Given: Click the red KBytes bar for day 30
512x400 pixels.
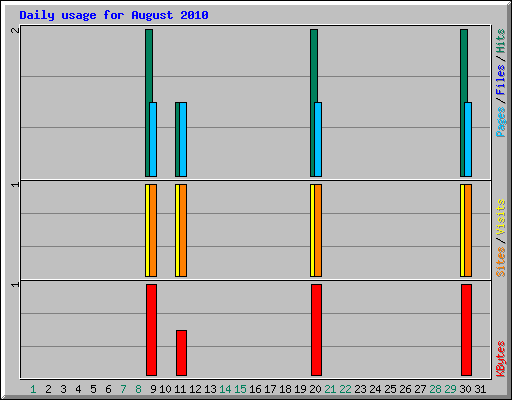Looking at the screenshot, I should (x=466, y=330).
